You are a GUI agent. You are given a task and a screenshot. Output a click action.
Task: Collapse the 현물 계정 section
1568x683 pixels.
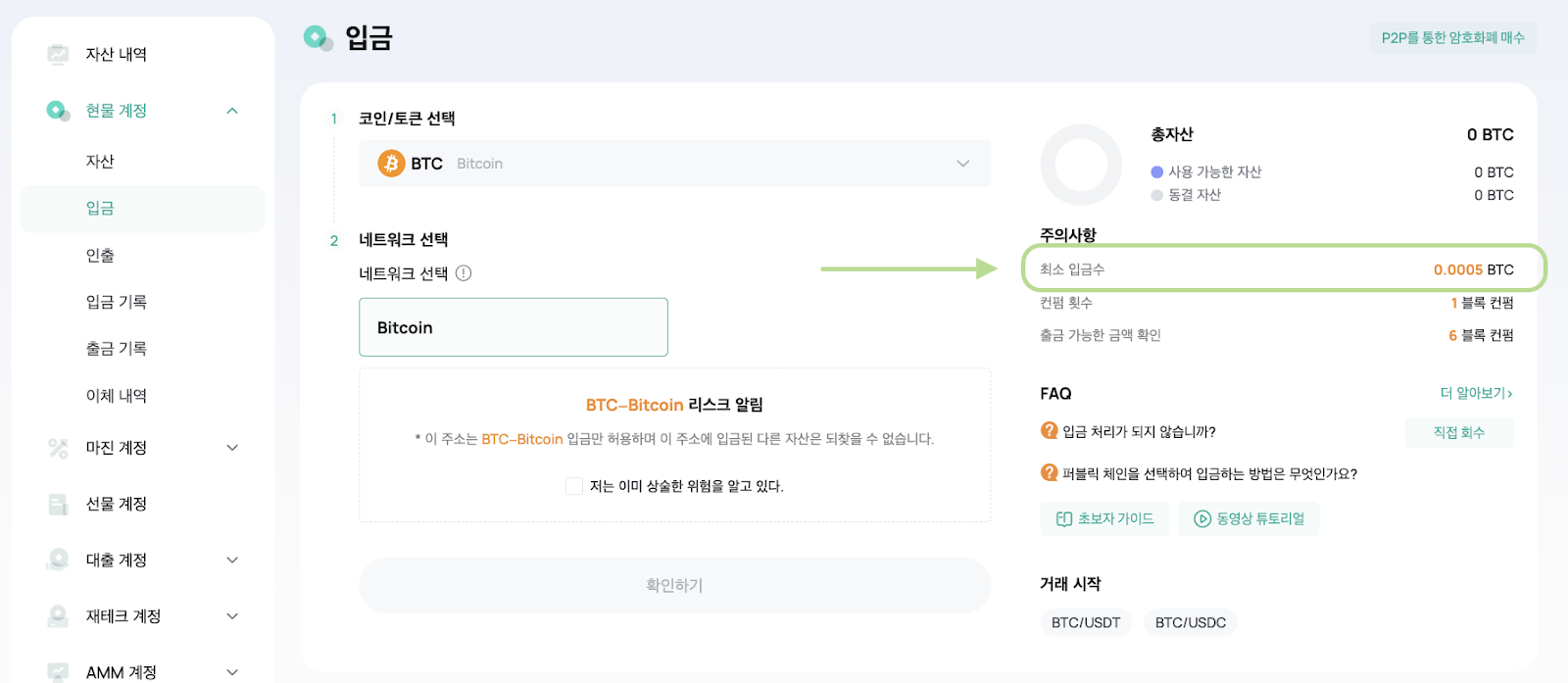pos(232,111)
